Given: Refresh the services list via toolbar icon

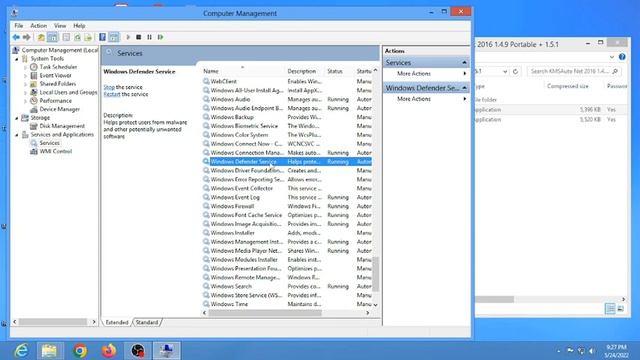Looking at the screenshot, I should pos(77,37).
